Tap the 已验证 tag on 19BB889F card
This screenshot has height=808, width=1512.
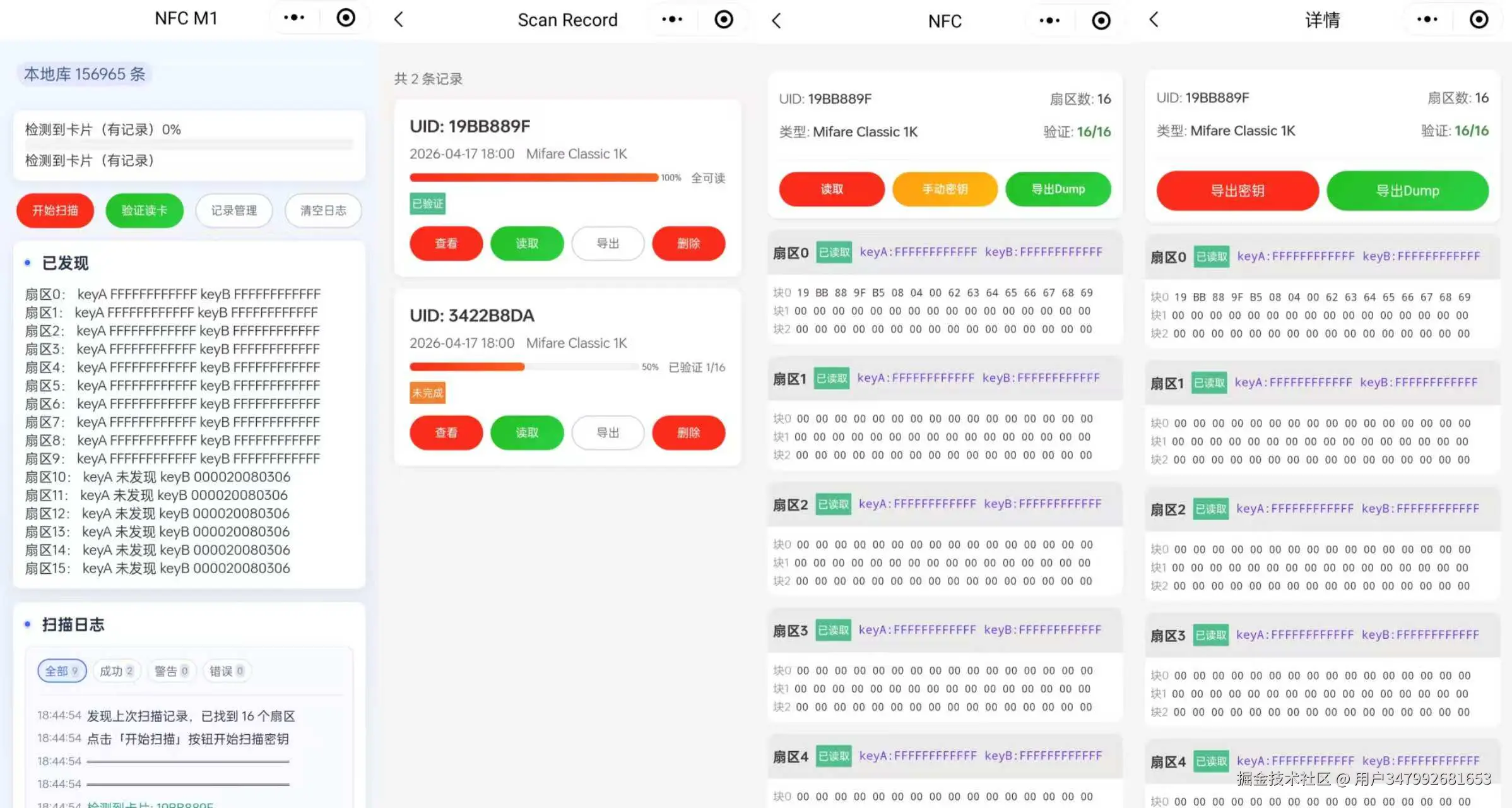point(427,204)
